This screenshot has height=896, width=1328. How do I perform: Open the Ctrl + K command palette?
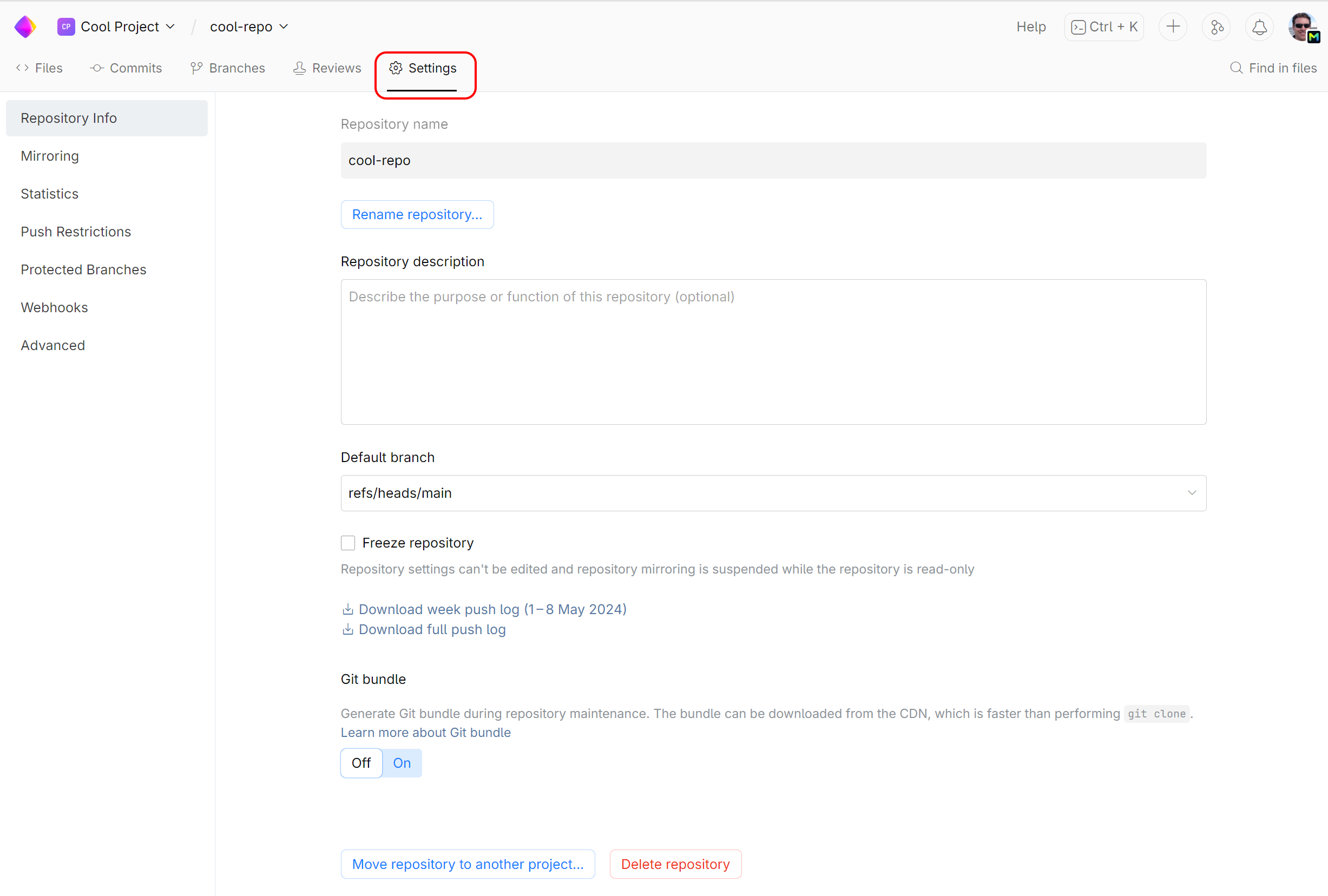[x=1103, y=27]
